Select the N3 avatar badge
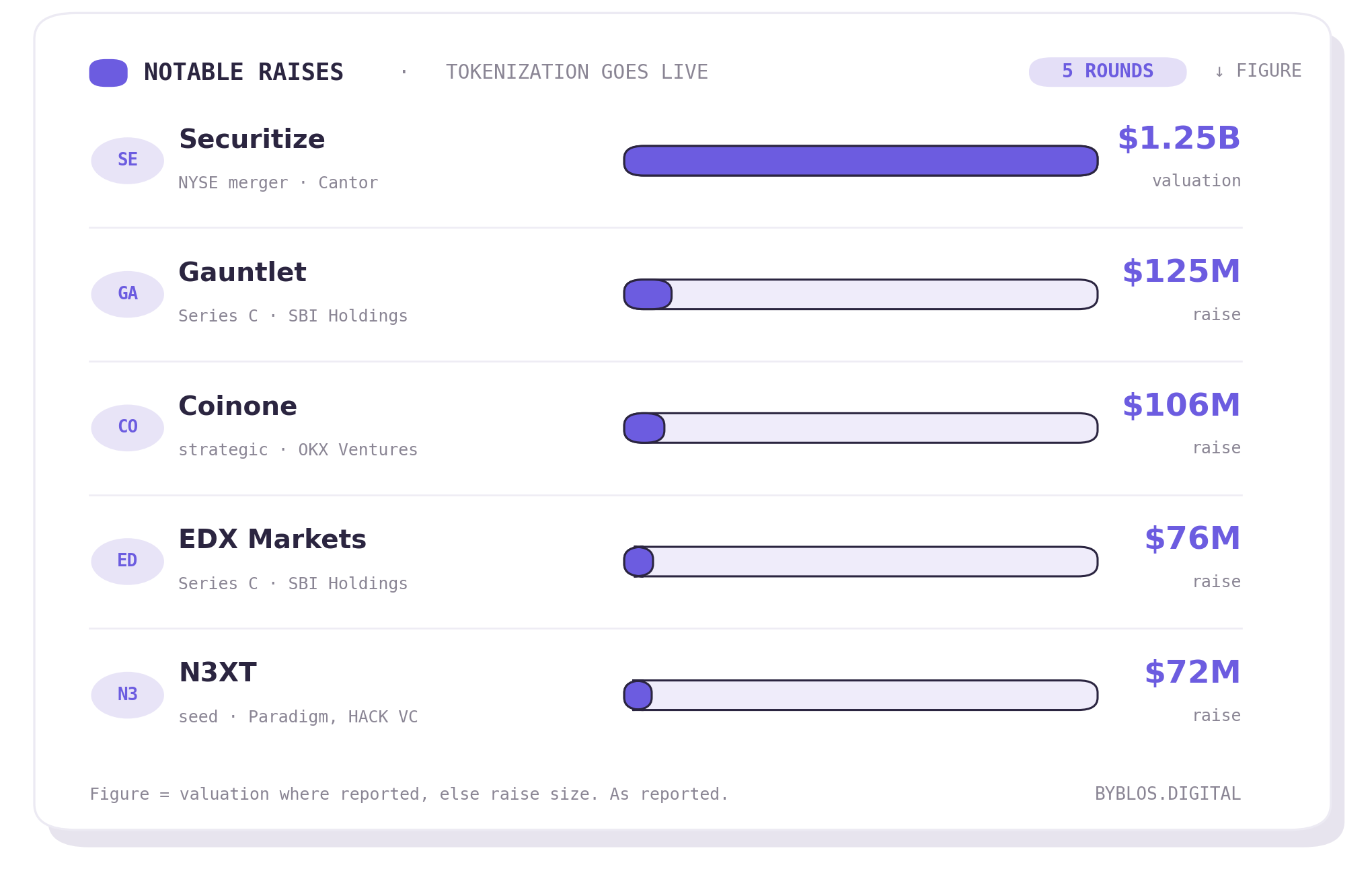The width and height of the screenshot is (1372, 869). [x=128, y=695]
